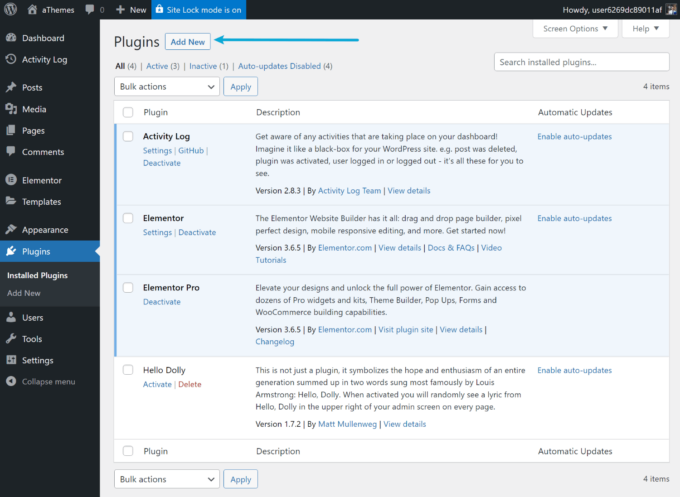Open the top Bulk actions dropdown
Viewport: 680px width, 497px height.
pos(167,86)
